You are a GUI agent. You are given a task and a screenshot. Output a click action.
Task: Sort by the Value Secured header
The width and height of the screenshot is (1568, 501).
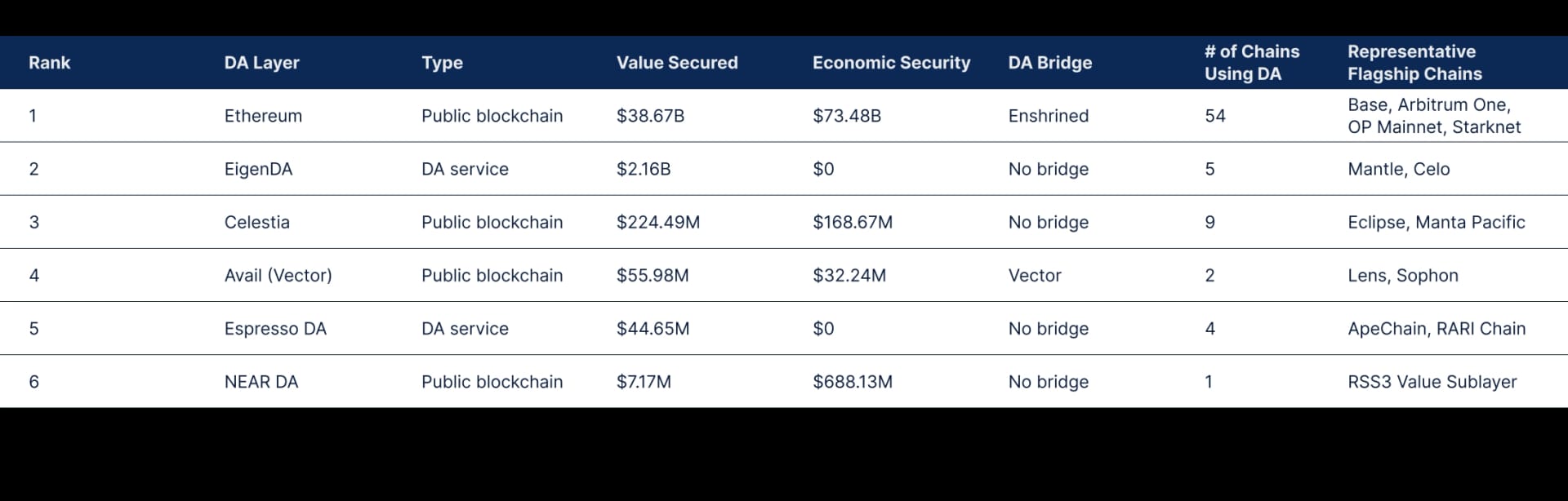pos(676,63)
